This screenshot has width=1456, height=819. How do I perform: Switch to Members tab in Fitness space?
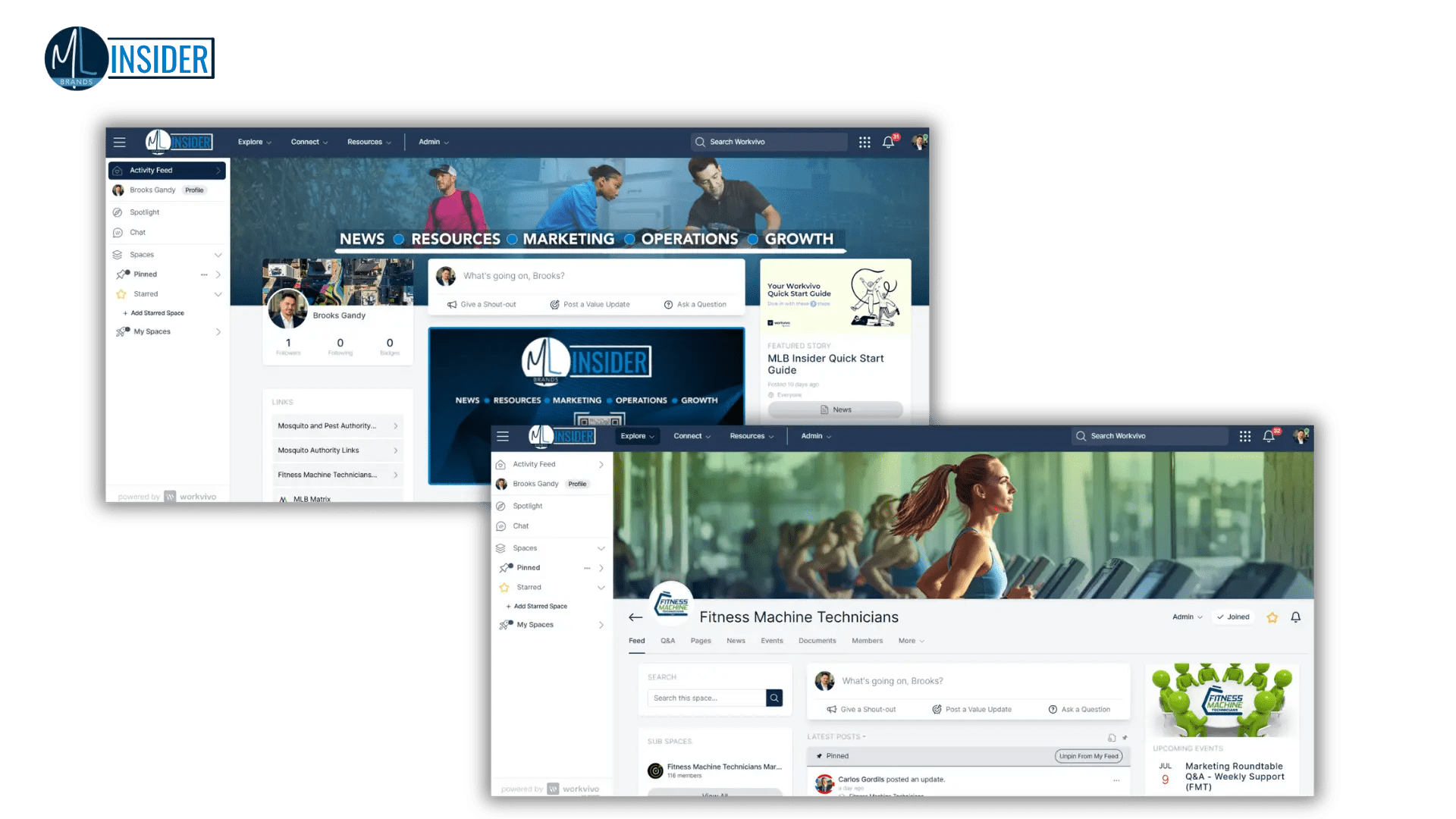click(x=867, y=642)
